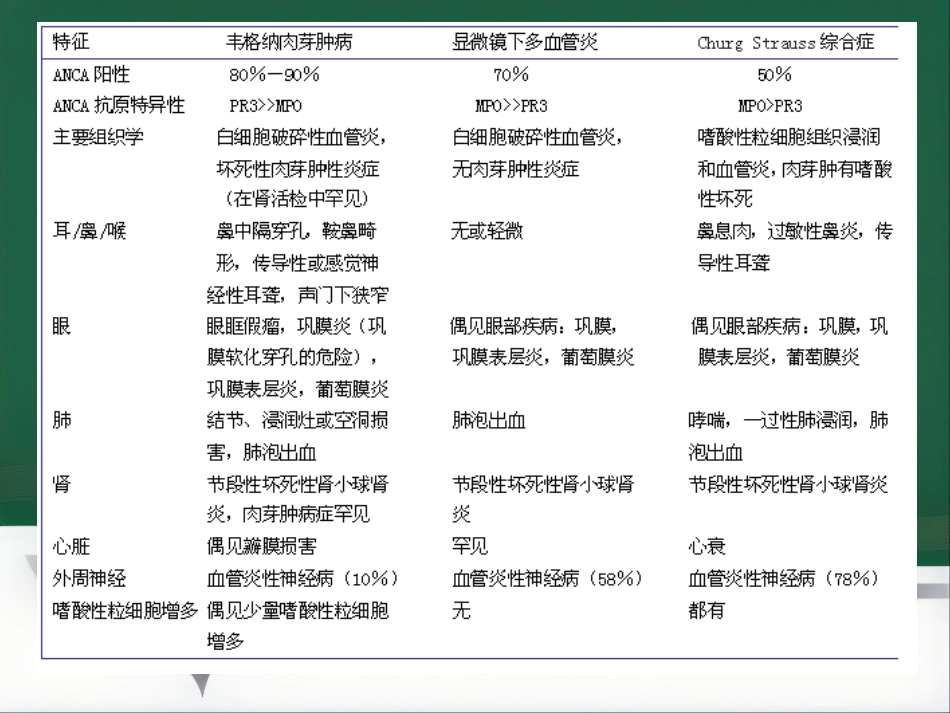950x713 pixels.
Task: Click the row label '主要组织学'
Action: point(98,137)
